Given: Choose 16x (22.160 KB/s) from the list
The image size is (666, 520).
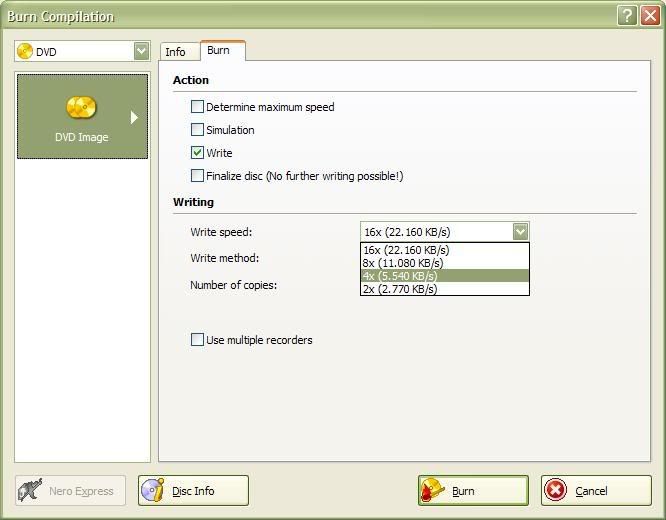Looking at the screenshot, I should click(445, 250).
